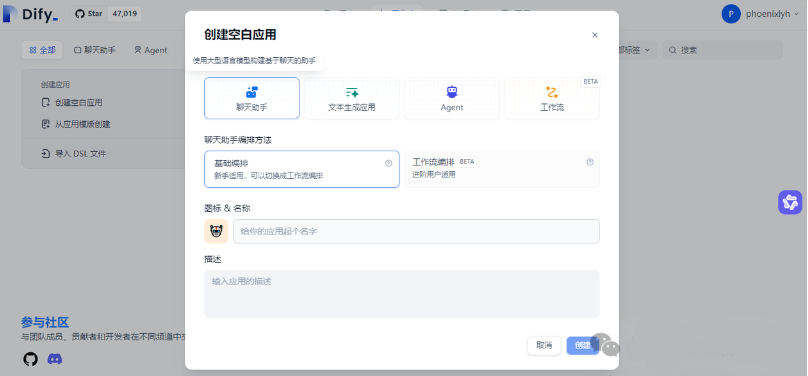
Task: Open help tooltip icon on 工作流编排
Action: click(590, 162)
